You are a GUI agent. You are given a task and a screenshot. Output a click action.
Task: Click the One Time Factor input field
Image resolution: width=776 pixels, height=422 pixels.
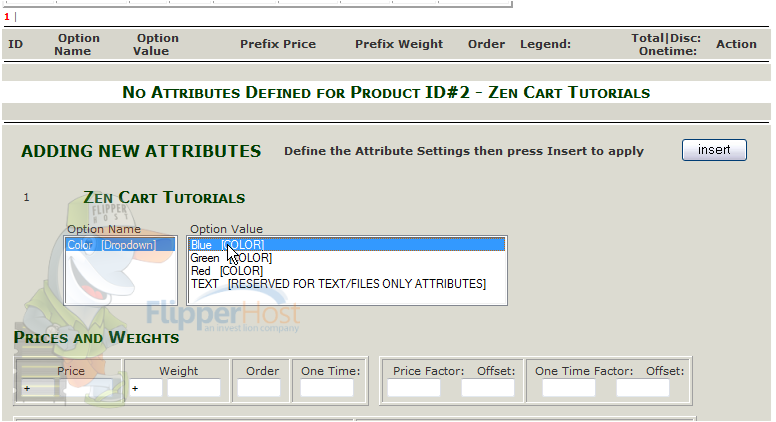click(x=569, y=388)
